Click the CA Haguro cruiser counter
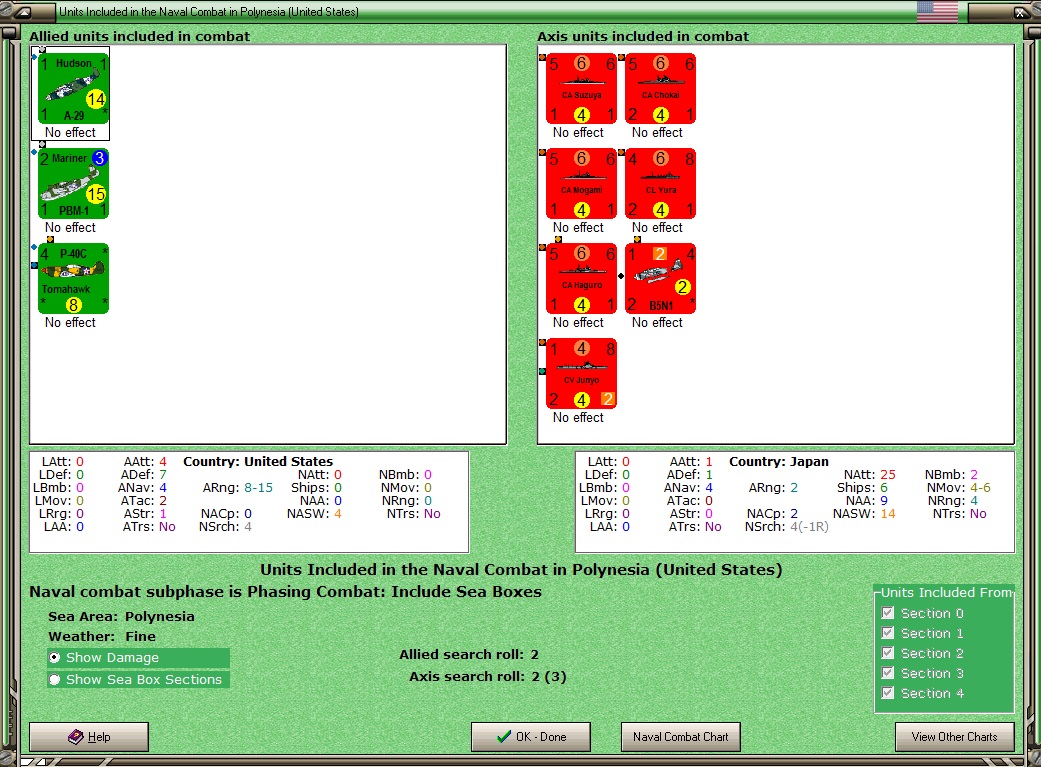 coord(582,278)
